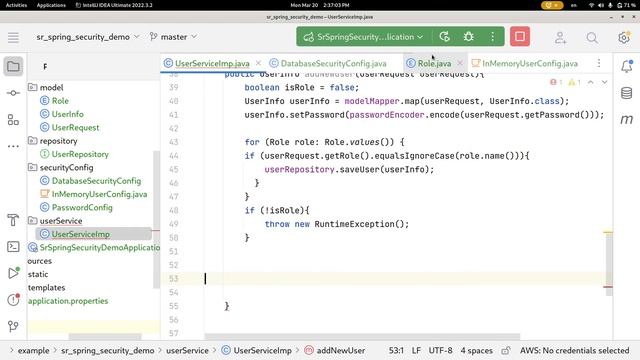Viewport: 640px width, 360px height.
Task: Open 4 spaces indent settings
Action: tap(476, 350)
